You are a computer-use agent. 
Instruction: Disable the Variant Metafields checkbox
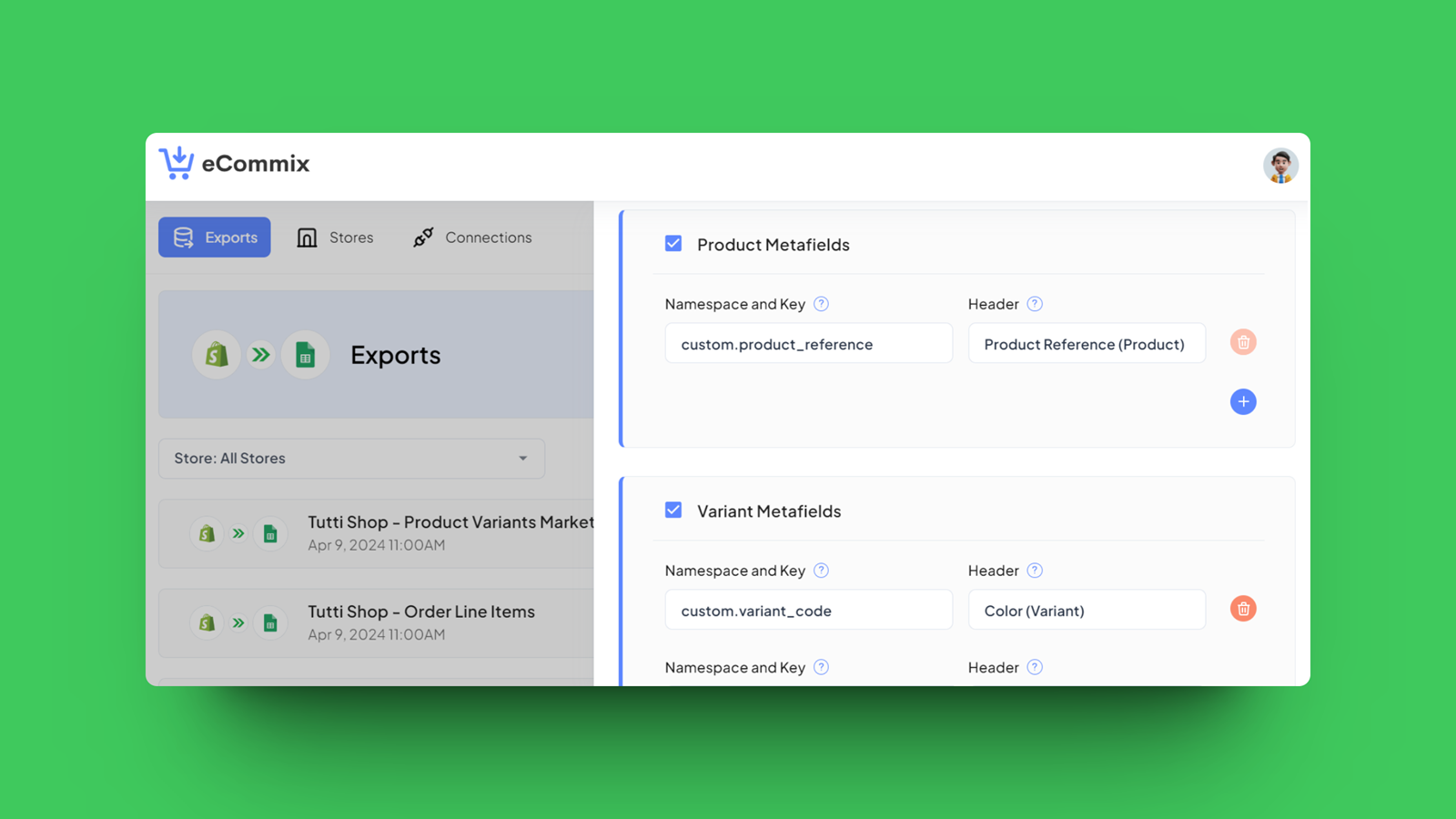coord(673,510)
